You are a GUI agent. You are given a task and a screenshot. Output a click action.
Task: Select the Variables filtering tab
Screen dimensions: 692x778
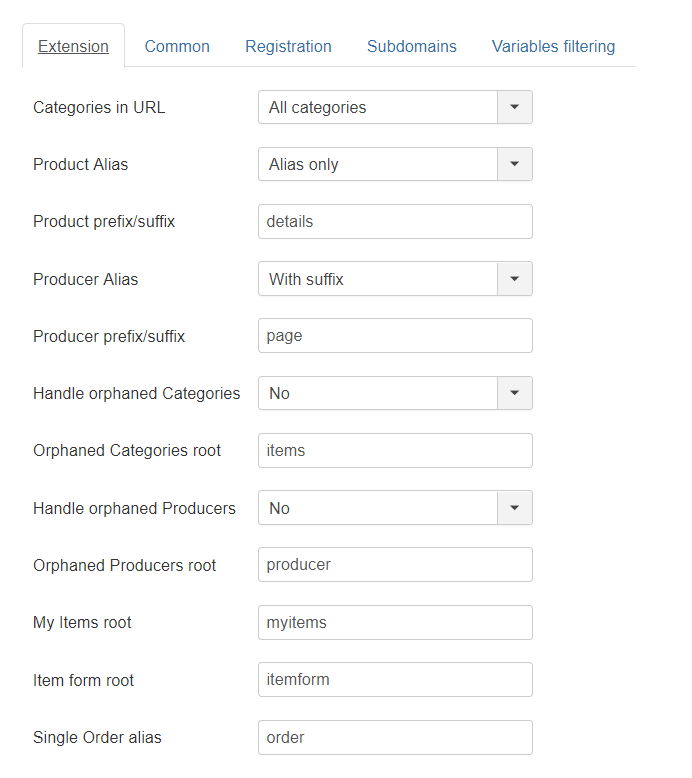553,46
